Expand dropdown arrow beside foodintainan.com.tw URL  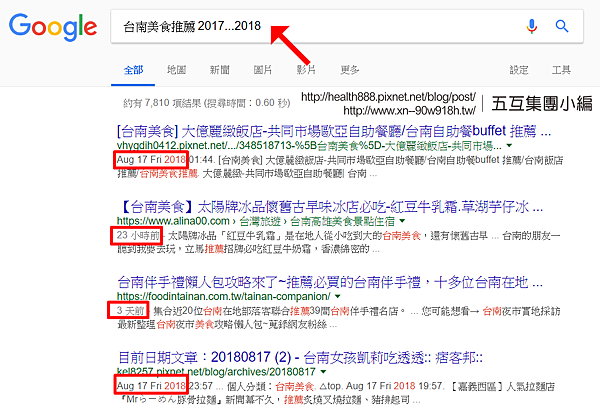(338, 296)
